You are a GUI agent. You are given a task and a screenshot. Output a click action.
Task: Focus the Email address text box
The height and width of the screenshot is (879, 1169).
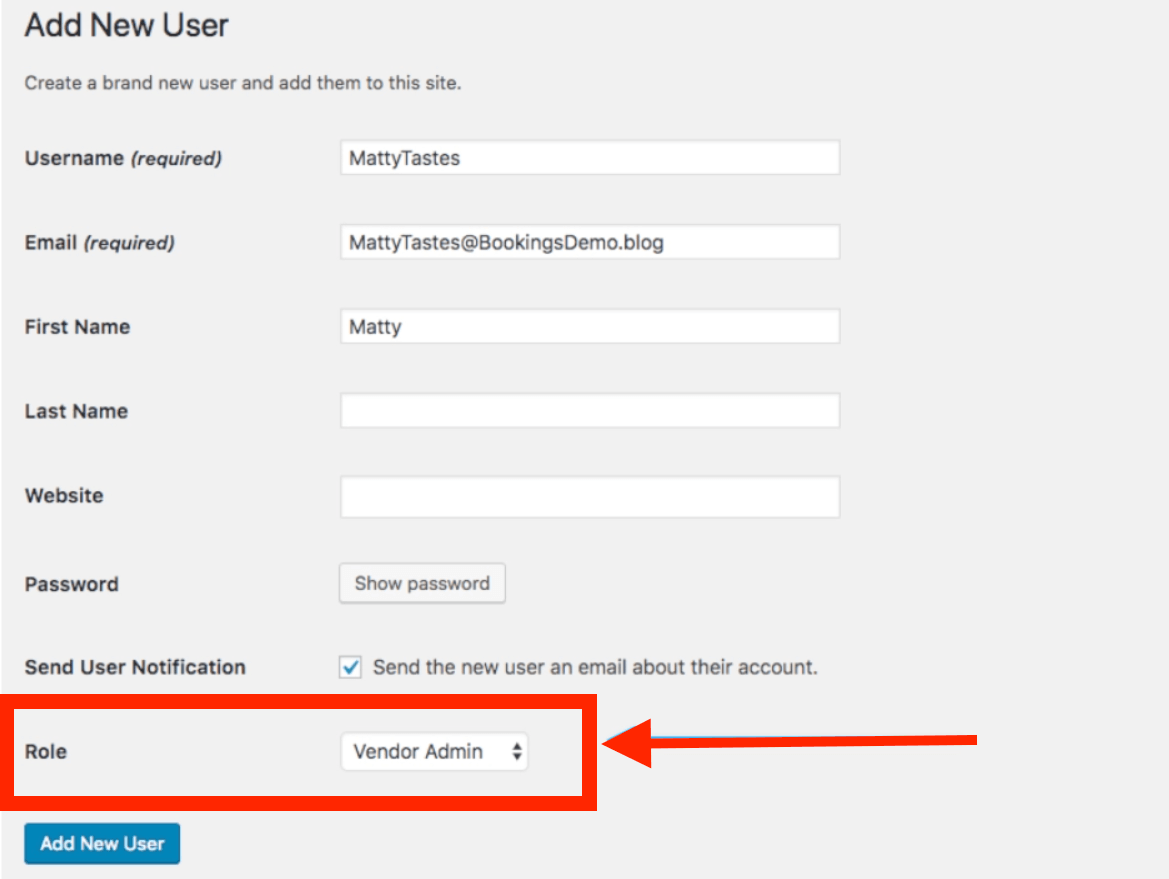click(589, 242)
